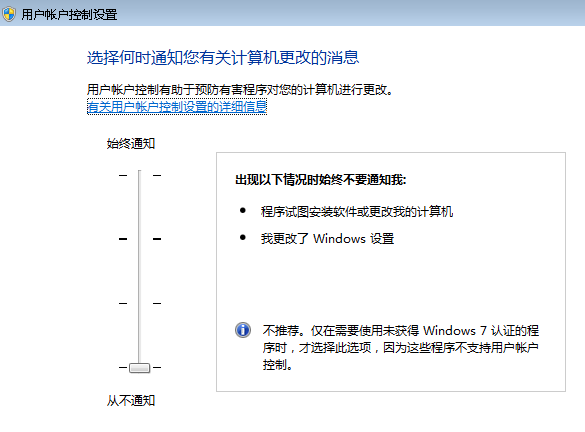Click the heading 选择何时通知您有关计算机更改的消息
This screenshot has height=432, width=585.
click(x=223, y=57)
